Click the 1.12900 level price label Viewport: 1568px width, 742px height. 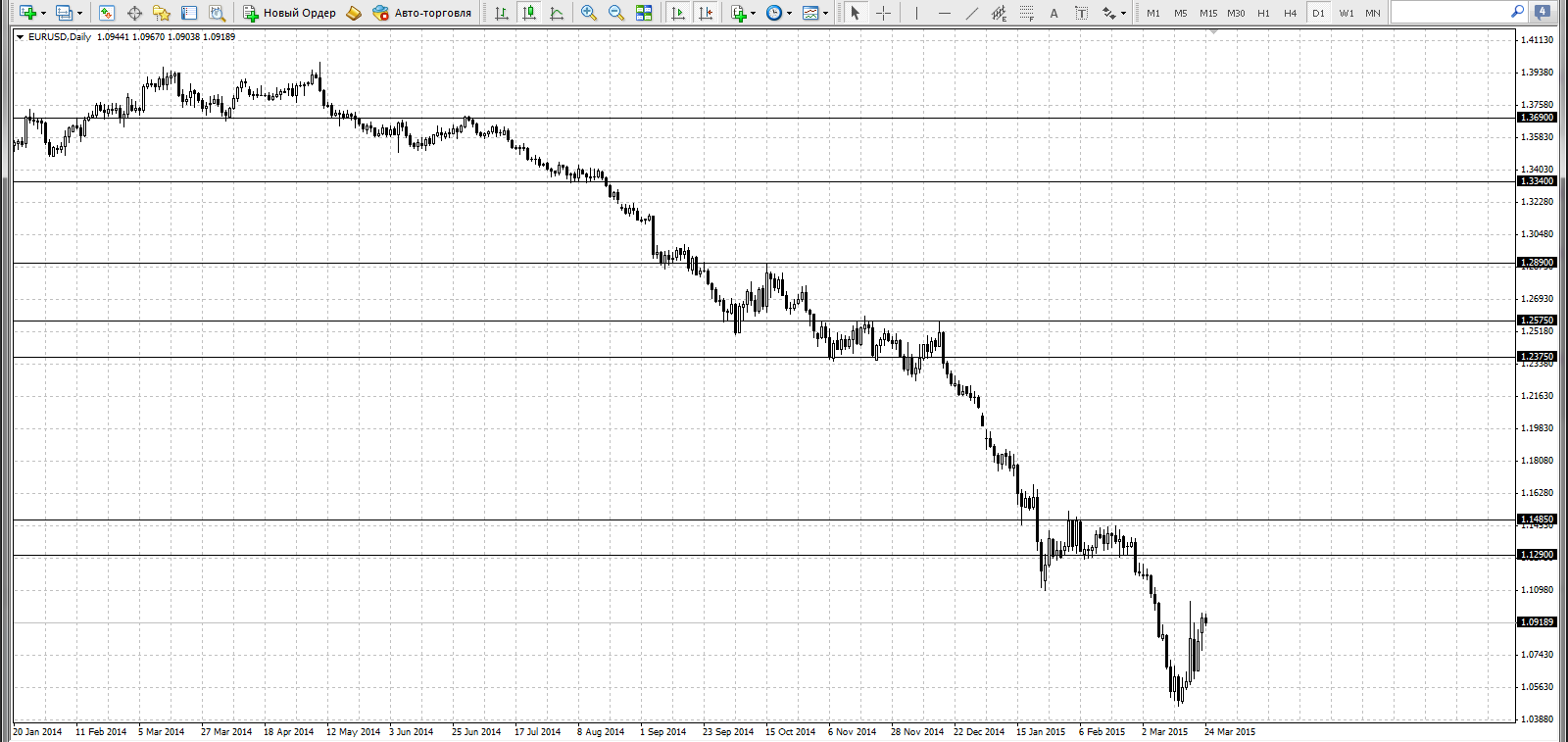tap(1536, 555)
